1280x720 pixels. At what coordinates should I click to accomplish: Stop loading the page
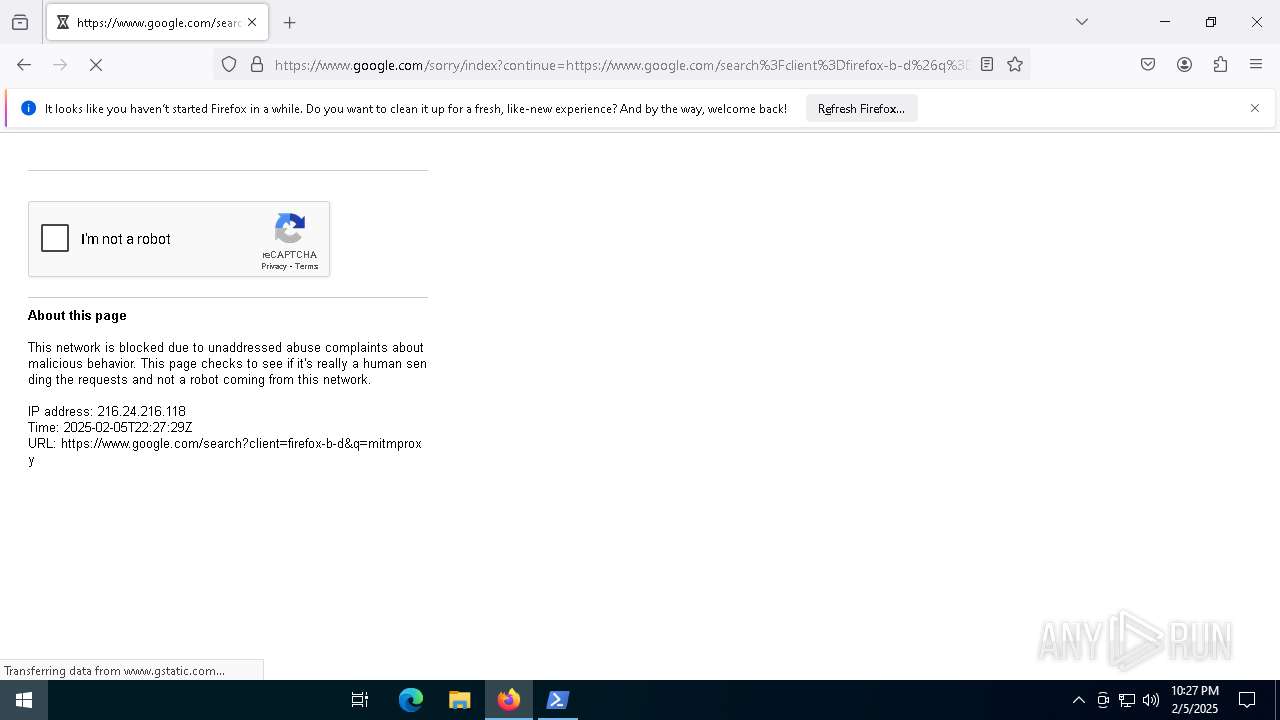tap(96, 65)
